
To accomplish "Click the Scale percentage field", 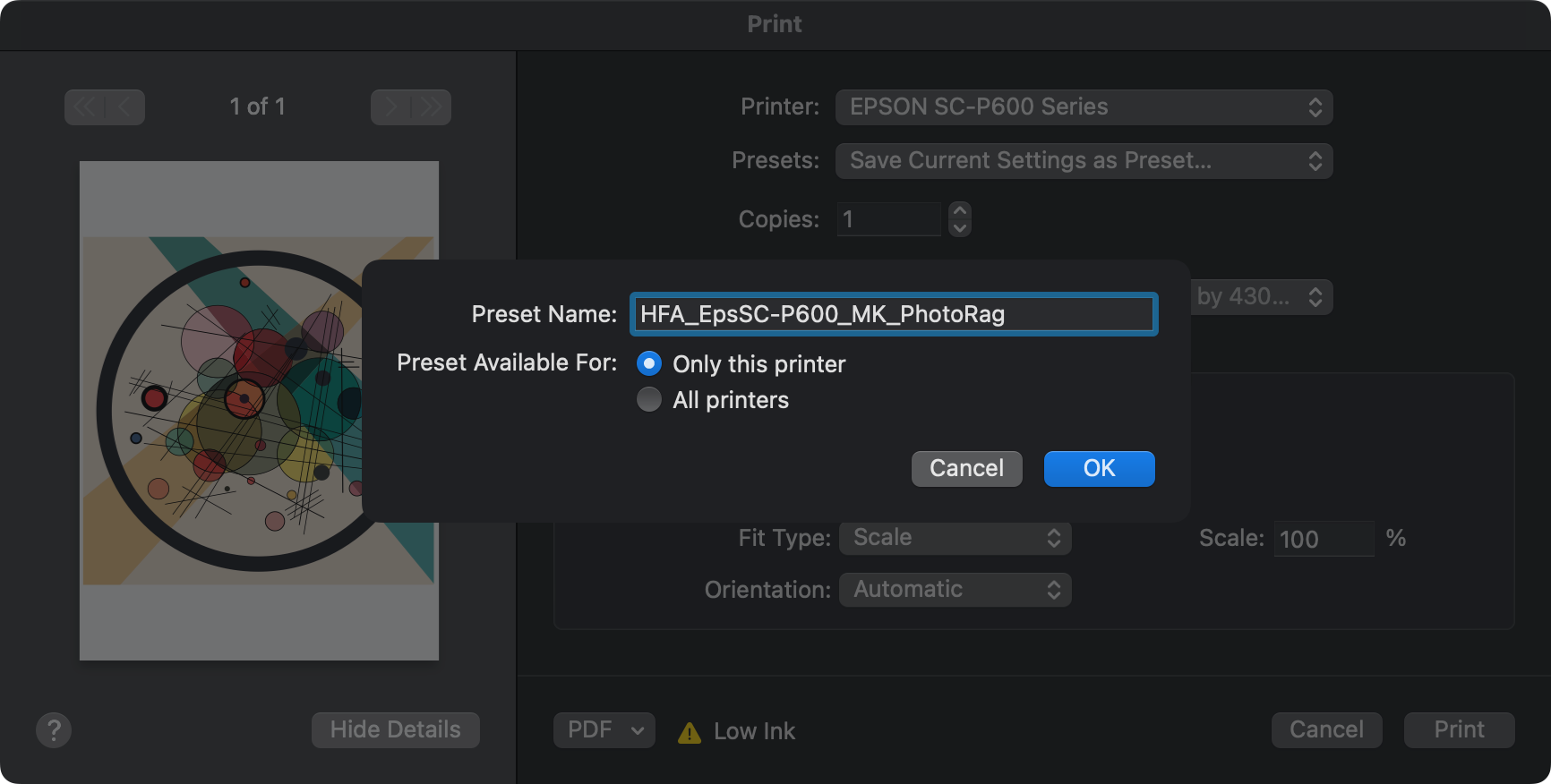I will coord(1324,539).
